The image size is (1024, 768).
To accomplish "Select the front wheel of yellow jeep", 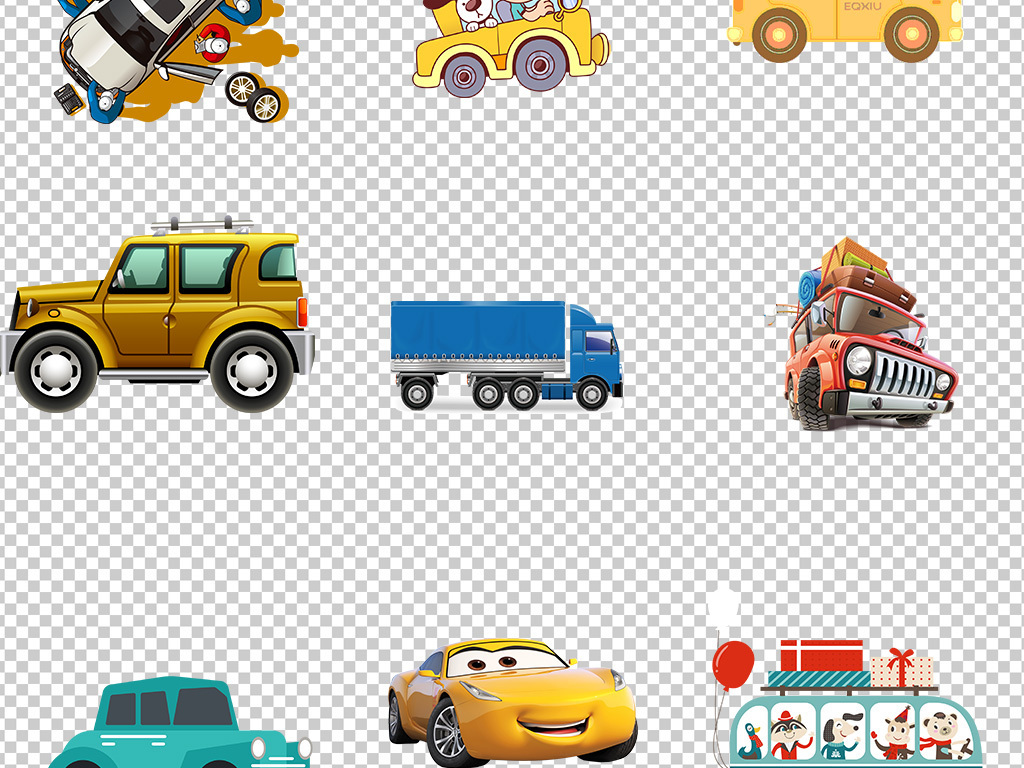I will [56, 369].
